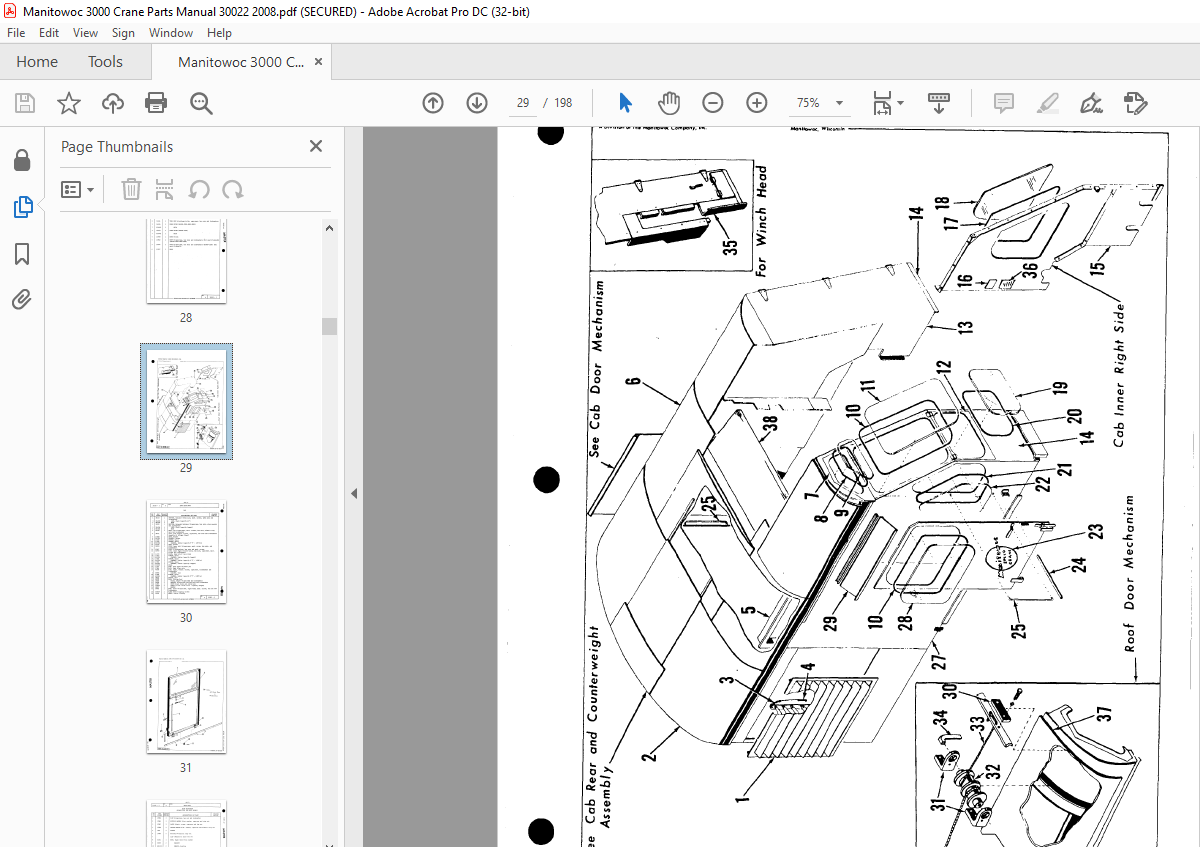1200x847 pixels.
Task: Rotate page counterclockwise
Action: 199,189
